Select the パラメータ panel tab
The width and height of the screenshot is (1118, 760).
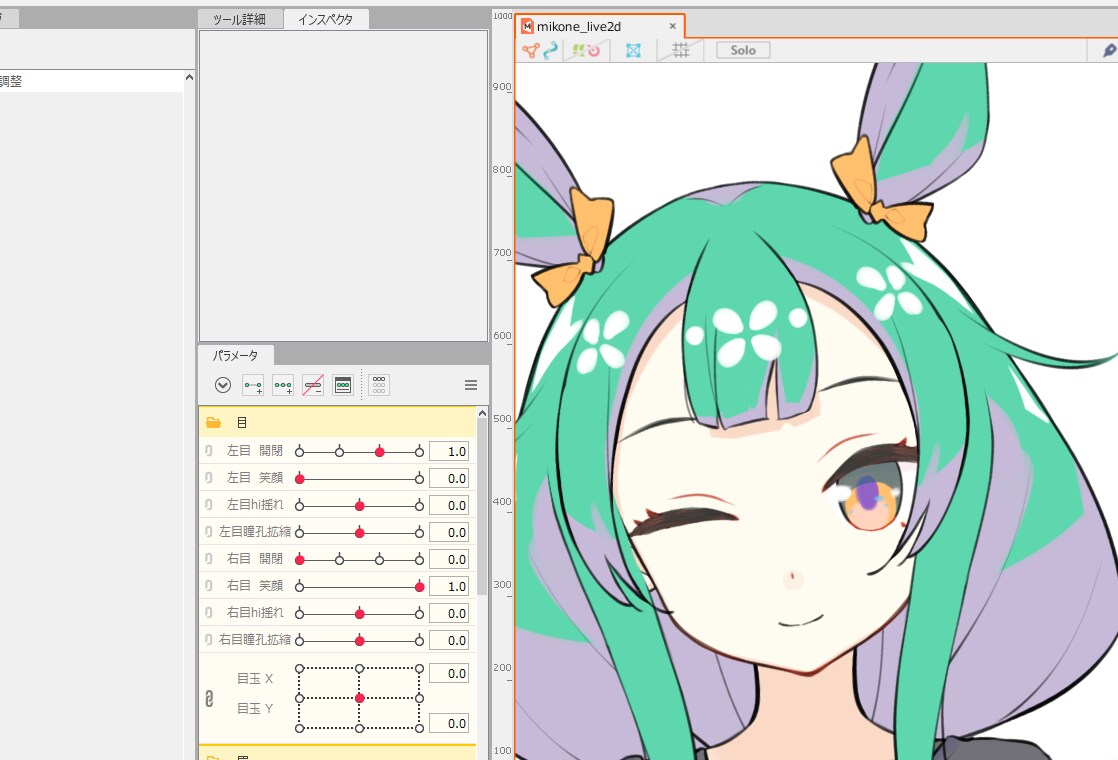click(x=235, y=355)
